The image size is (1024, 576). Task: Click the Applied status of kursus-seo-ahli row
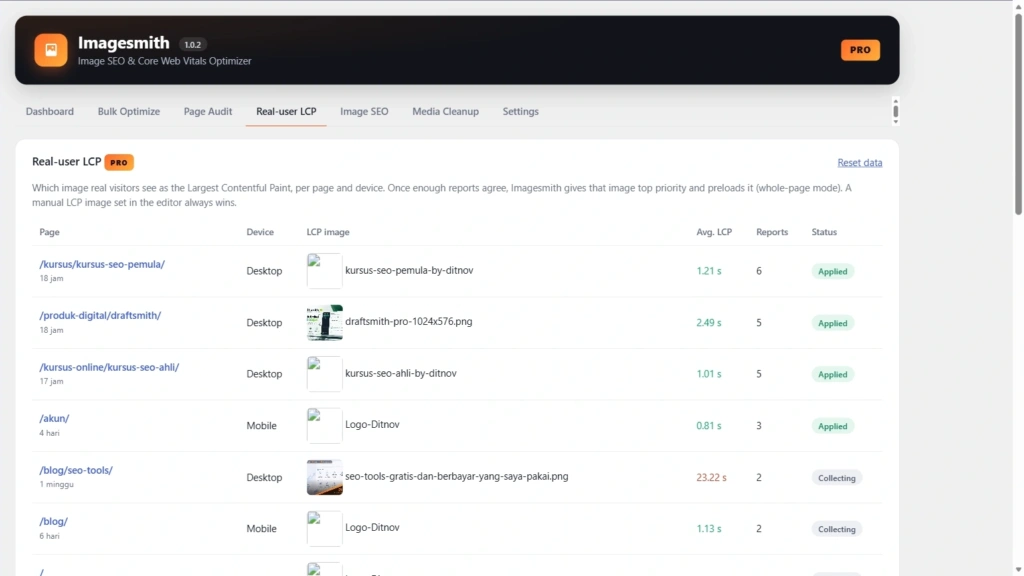(x=833, y=375)
